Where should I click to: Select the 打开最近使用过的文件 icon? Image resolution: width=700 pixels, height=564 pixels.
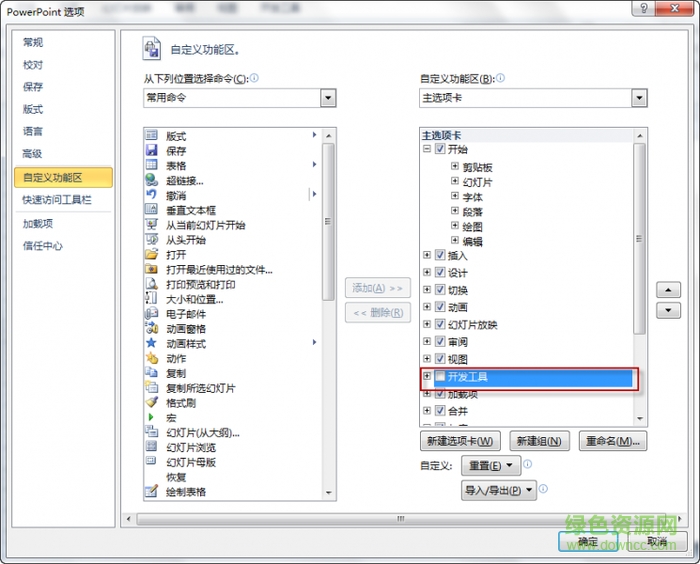point(152,268)
